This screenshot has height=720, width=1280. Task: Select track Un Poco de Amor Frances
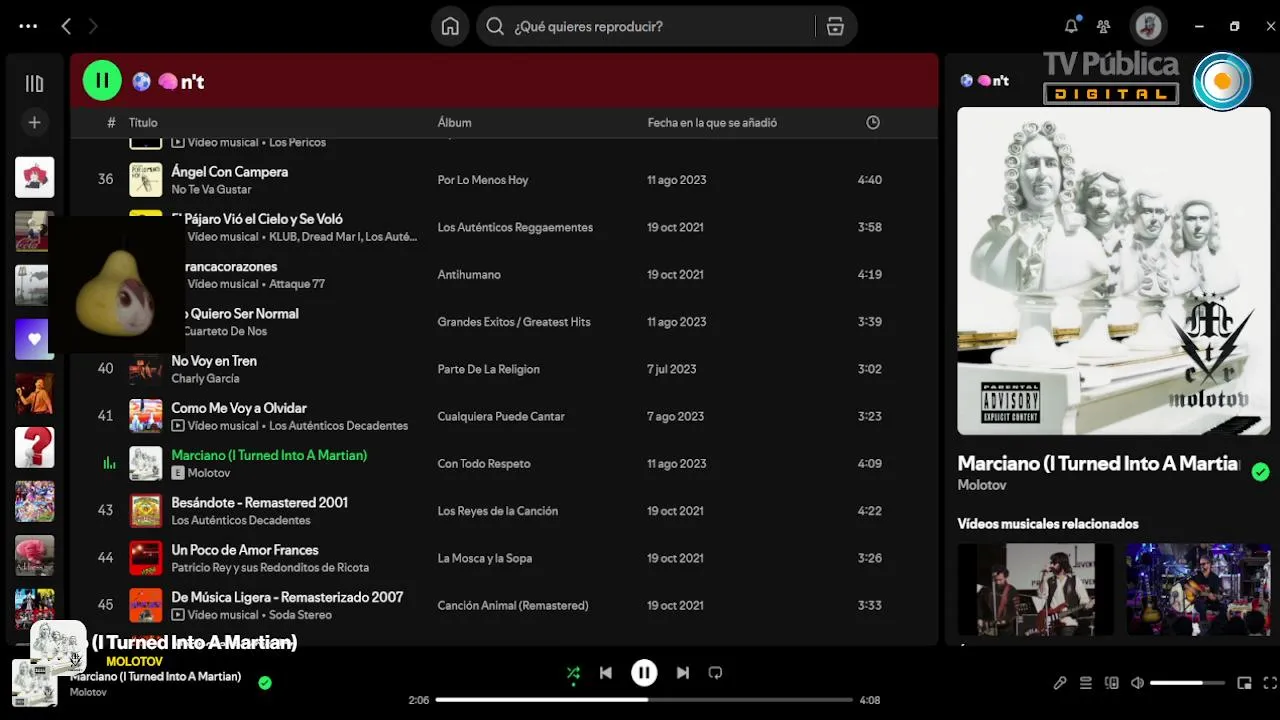(245, 550)
